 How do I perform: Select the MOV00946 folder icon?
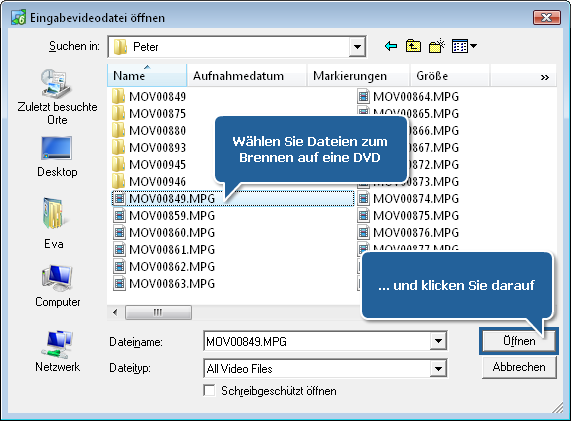coord(119,181)
